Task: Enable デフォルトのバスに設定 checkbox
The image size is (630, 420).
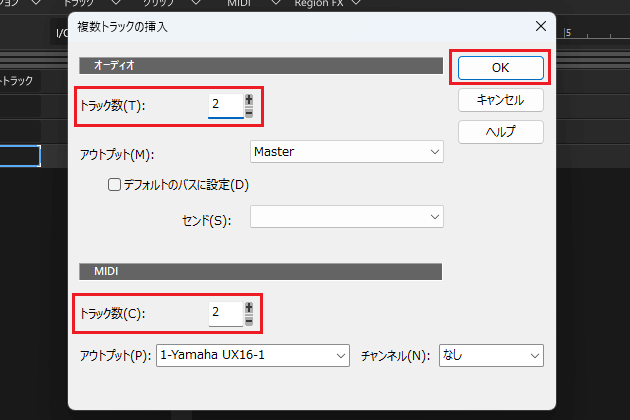Action: 115,184
